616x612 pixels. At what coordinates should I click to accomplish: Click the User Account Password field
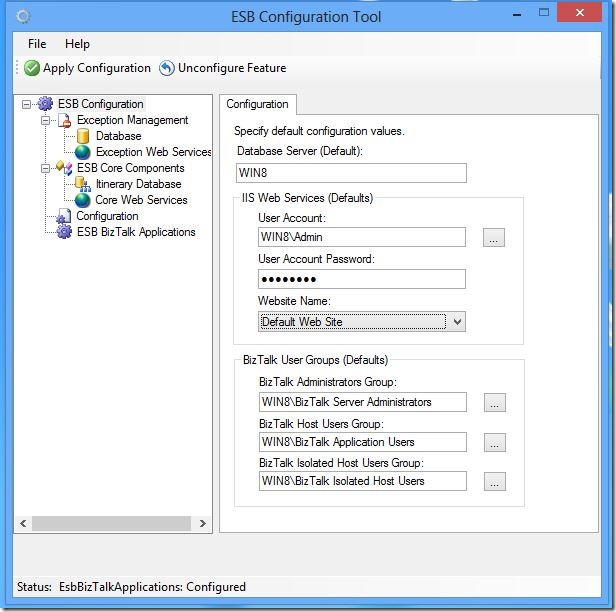tap(362, 279)
